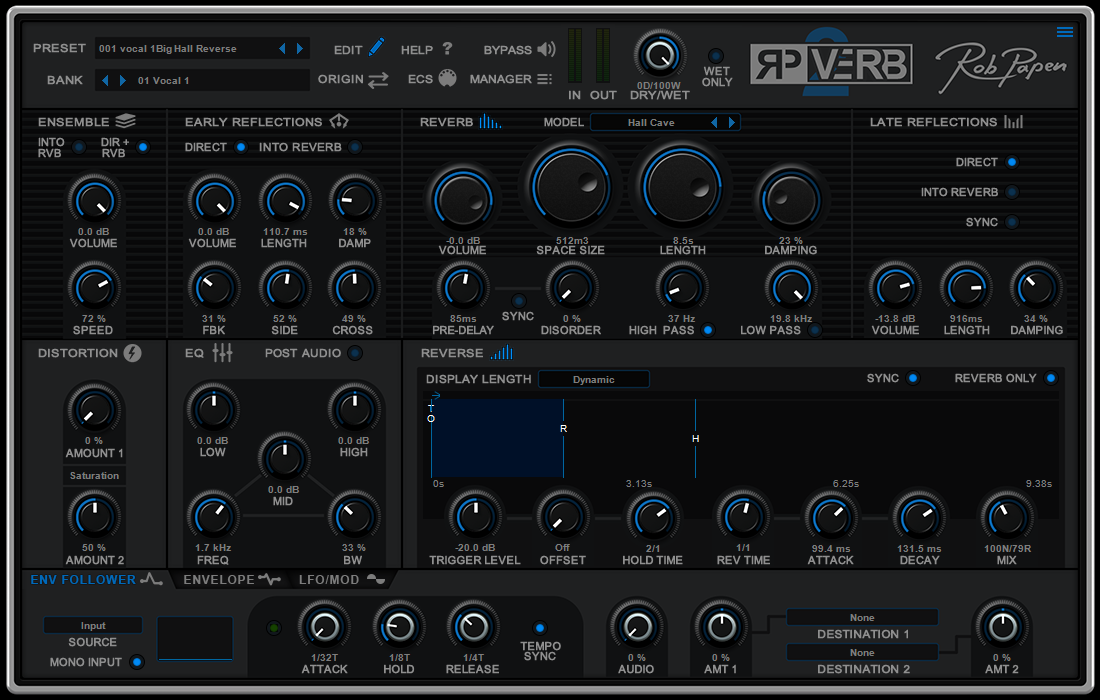This screenshot has width=1100, height=700.
Task: Toggle Reverse Sync switch
Action: point(913,378)
